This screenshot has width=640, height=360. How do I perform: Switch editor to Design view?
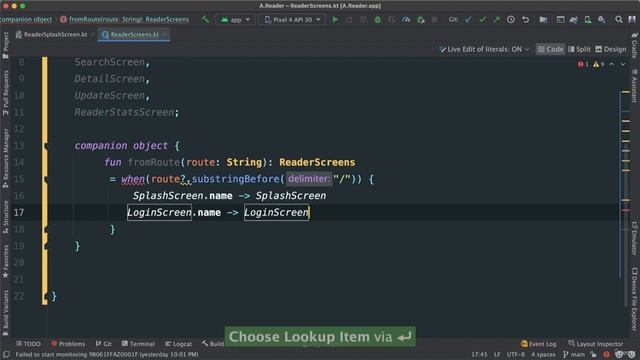click(611, 49)
